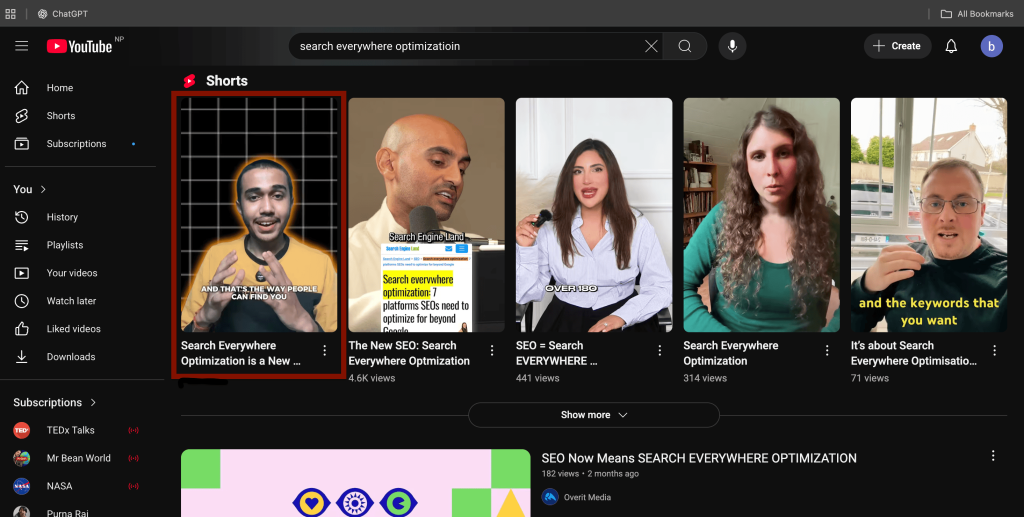Open the Overit Media channel
This screenshot has width=1024, height=517.
click(587, 497)
